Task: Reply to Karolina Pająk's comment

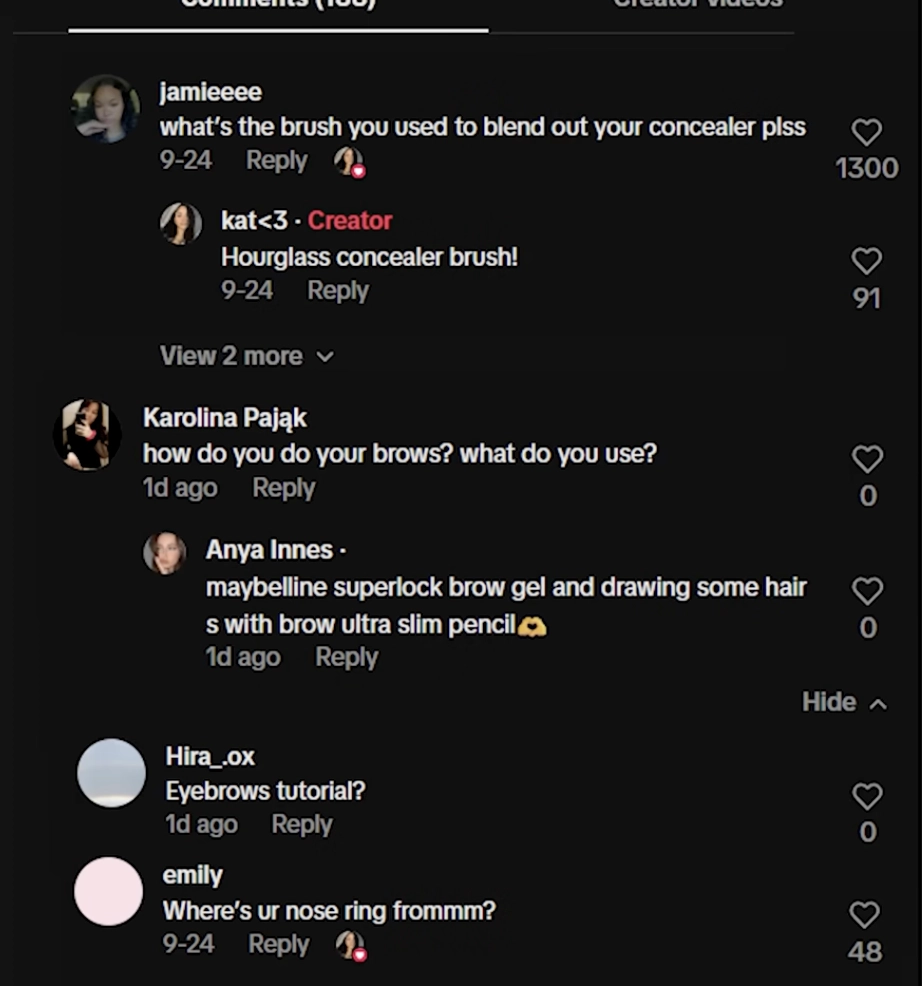Action: point(284,488)
